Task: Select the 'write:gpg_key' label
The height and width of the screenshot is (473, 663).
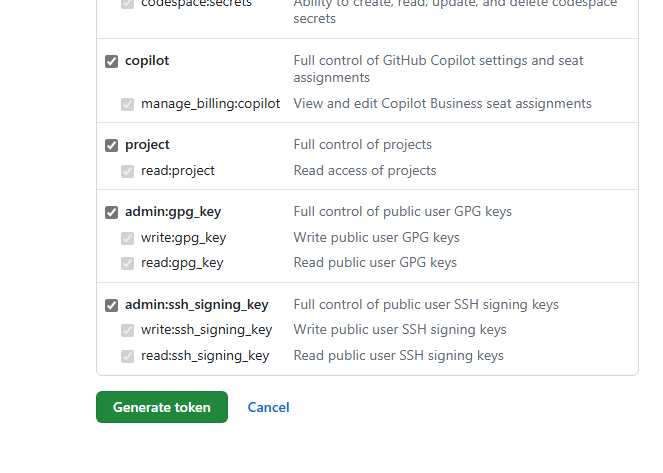Action: point(184,238)
